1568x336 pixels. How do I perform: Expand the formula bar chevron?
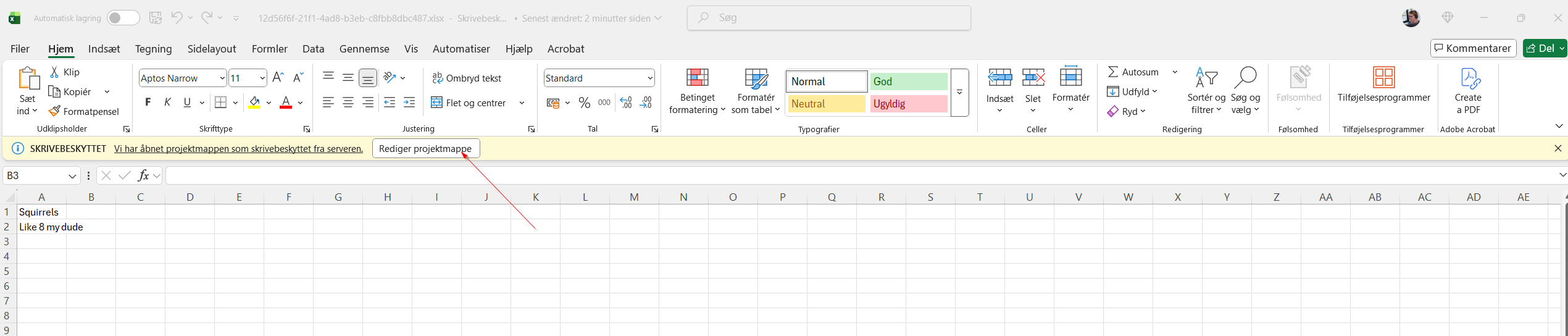[x=1562, y=175]
